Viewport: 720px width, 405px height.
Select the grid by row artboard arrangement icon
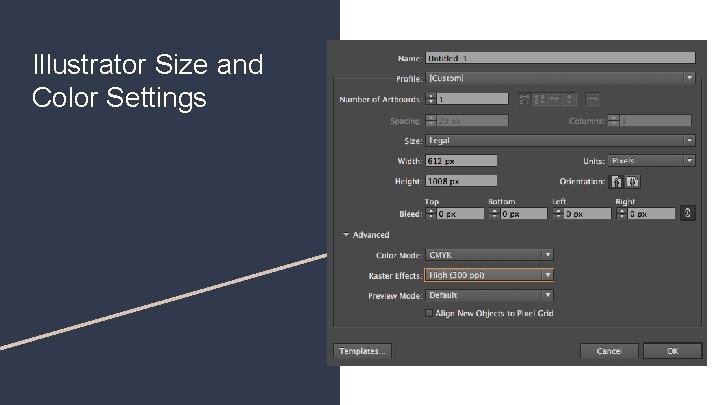point(524,99)
